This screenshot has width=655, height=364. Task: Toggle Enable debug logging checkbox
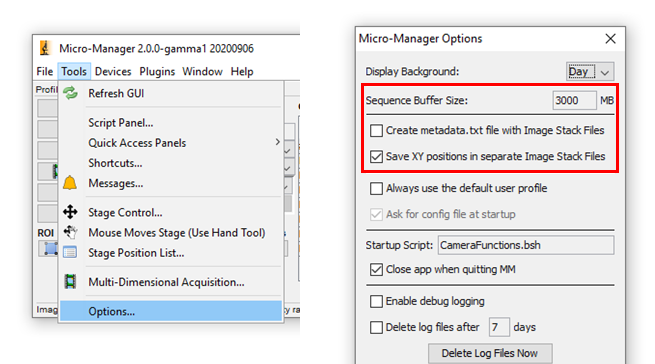pyautogui.click(x=376, y=301)
